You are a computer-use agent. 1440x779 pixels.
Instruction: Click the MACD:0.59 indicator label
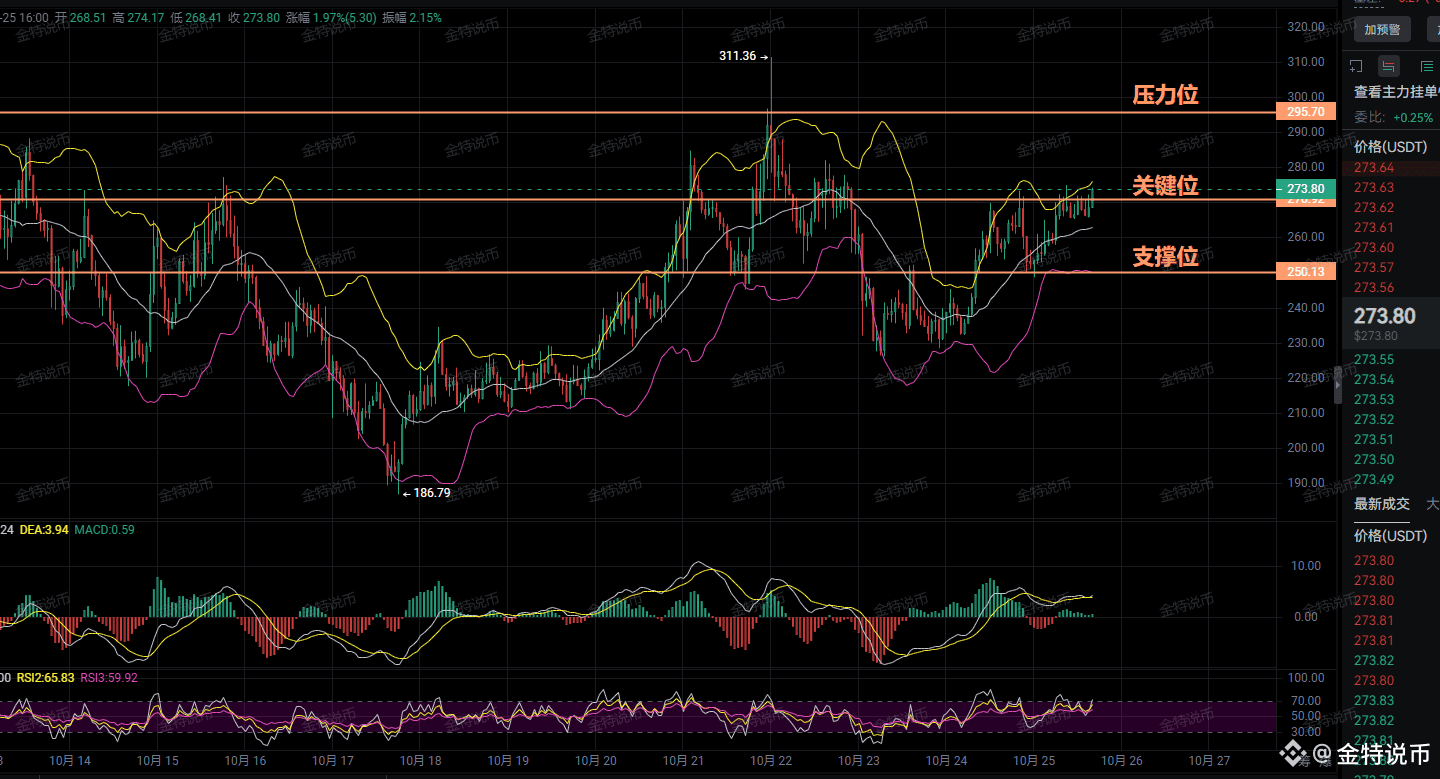[106, 529]
